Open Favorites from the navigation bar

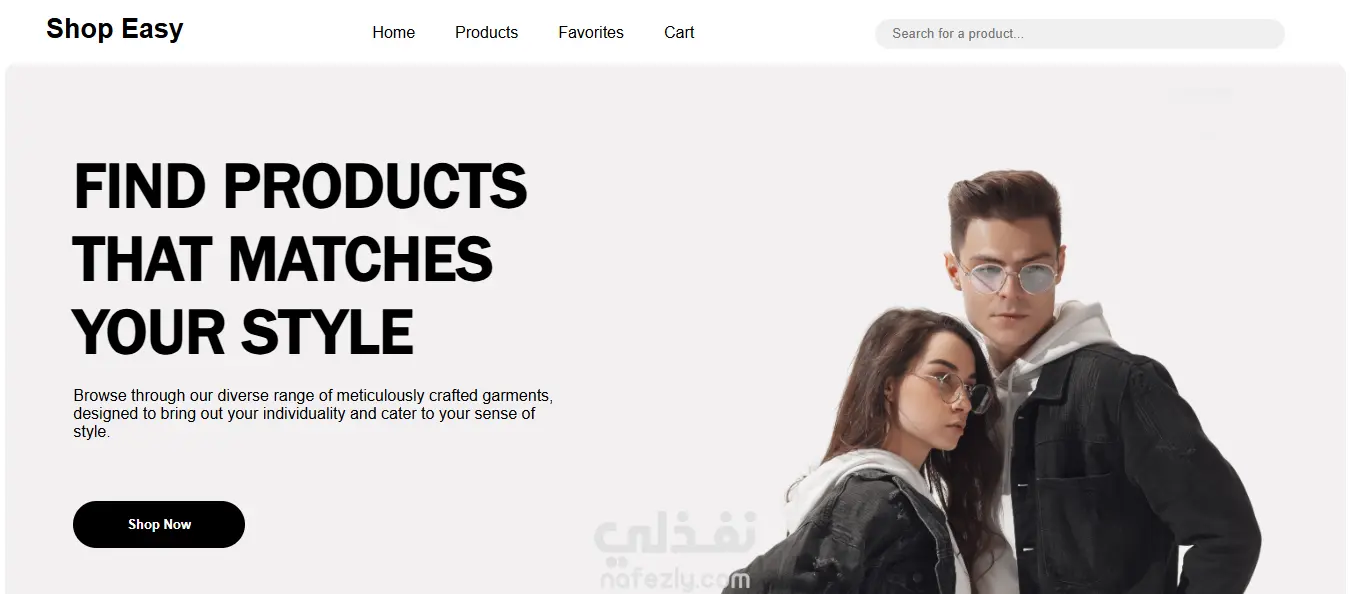[591, 32]
